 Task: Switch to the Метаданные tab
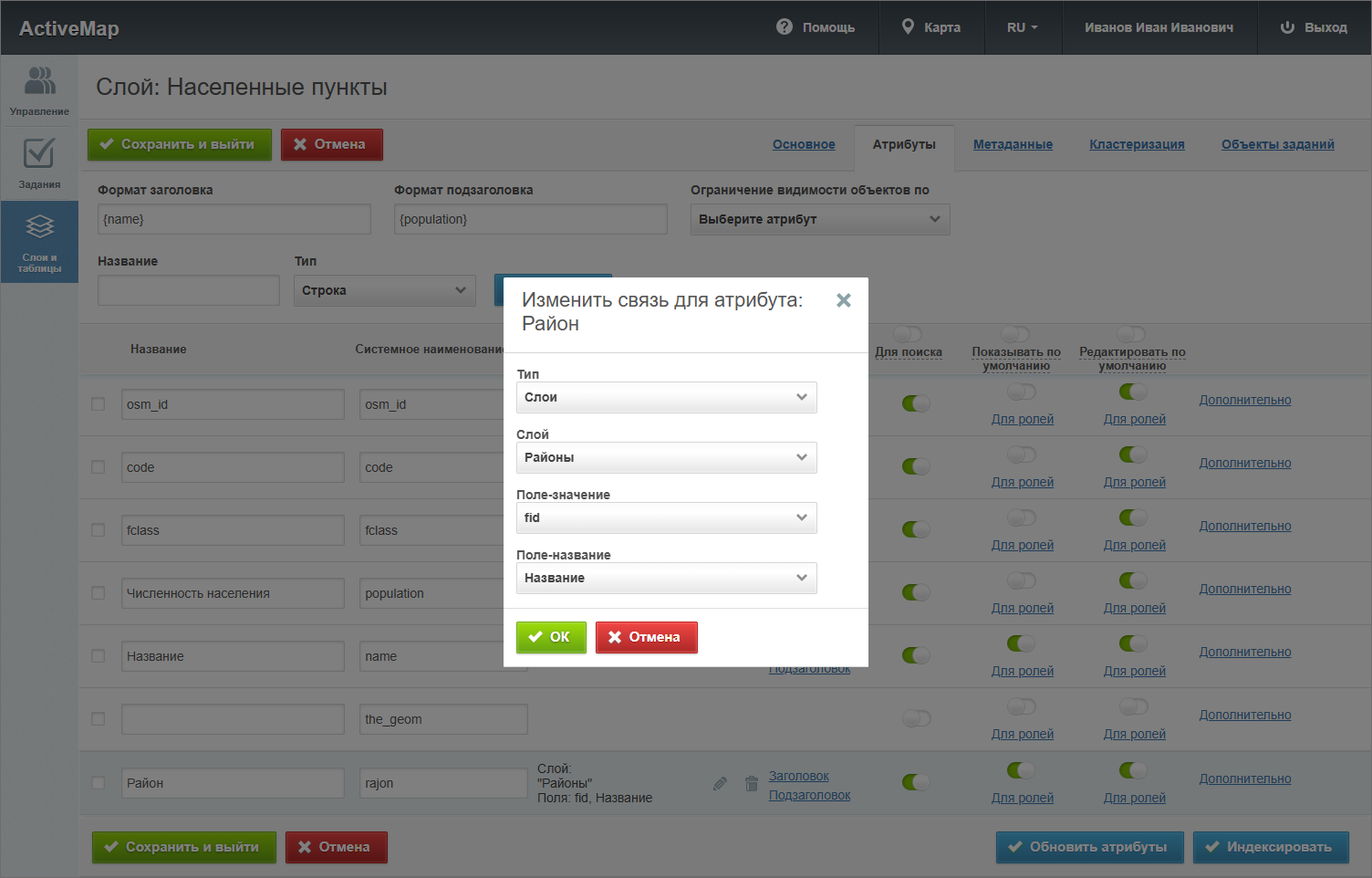(1013, 144)
